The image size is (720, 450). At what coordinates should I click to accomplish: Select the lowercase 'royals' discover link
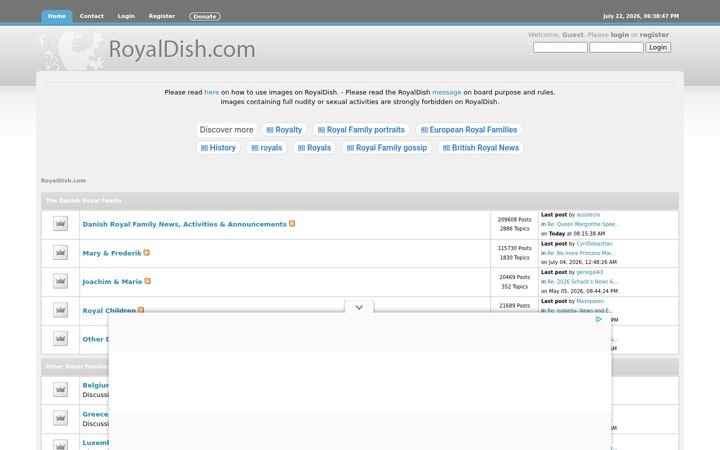point(267,148)
